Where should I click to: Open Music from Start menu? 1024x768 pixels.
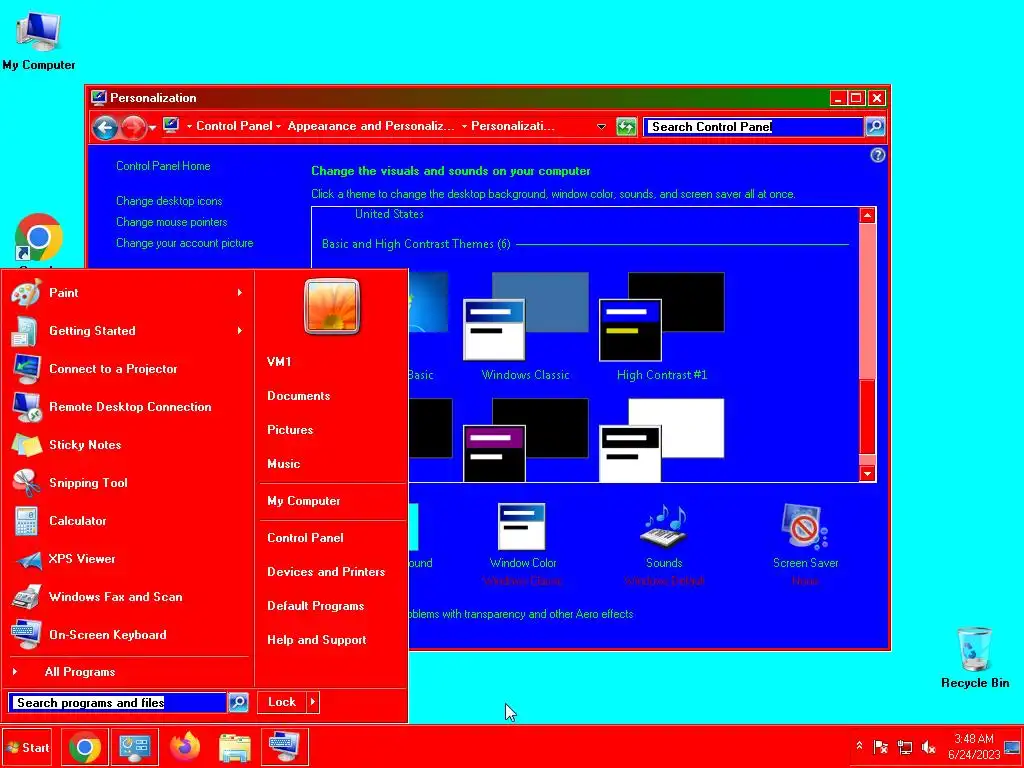pos(283,464)
